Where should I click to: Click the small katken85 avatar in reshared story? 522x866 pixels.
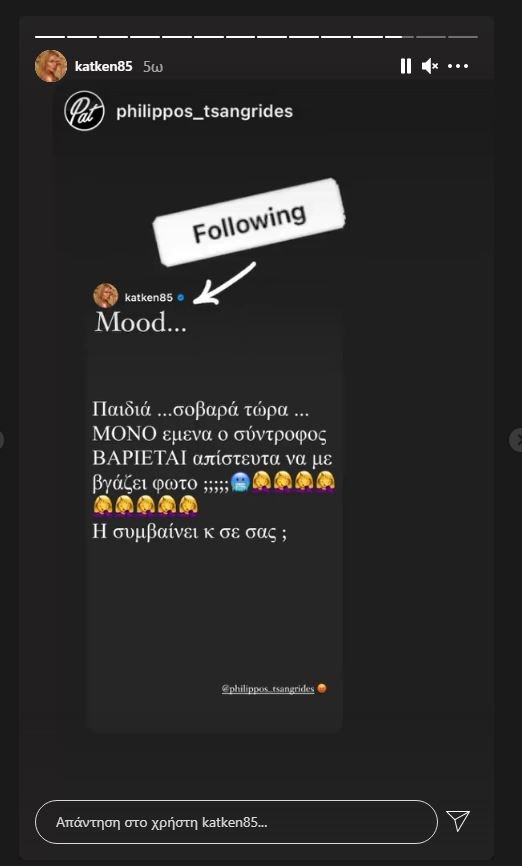(106, 296)
